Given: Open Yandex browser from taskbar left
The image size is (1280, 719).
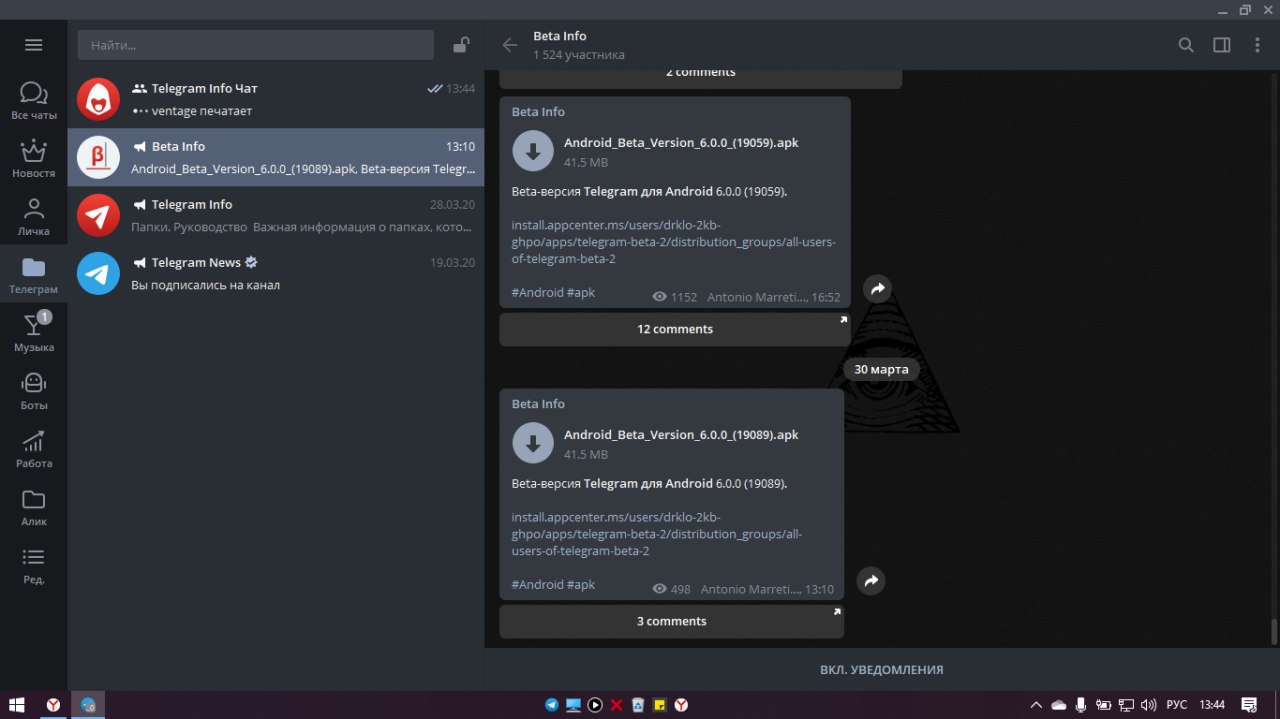Looking at the screenshot, I should coord(53,705).
